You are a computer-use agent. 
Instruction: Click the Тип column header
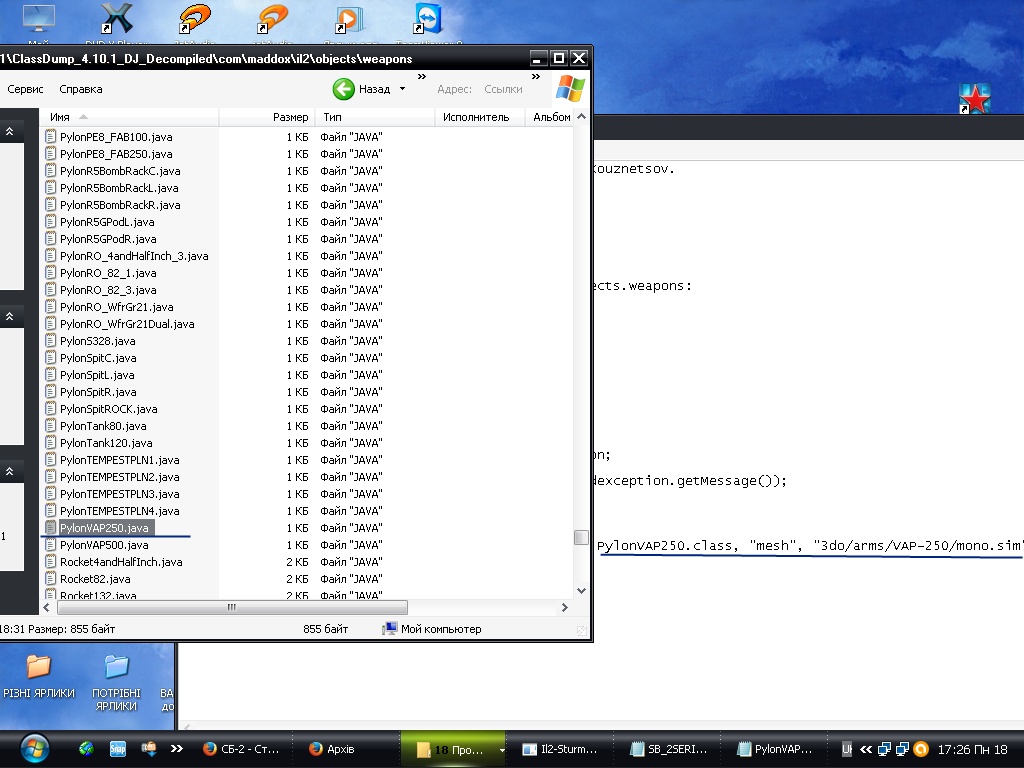[x=333, y=117]
